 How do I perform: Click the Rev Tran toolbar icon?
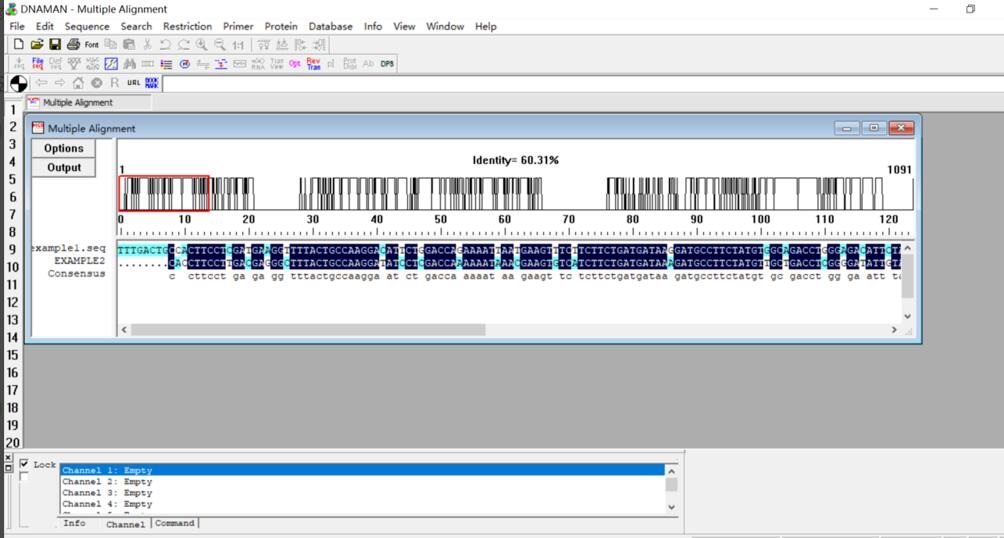click(313, 64)
